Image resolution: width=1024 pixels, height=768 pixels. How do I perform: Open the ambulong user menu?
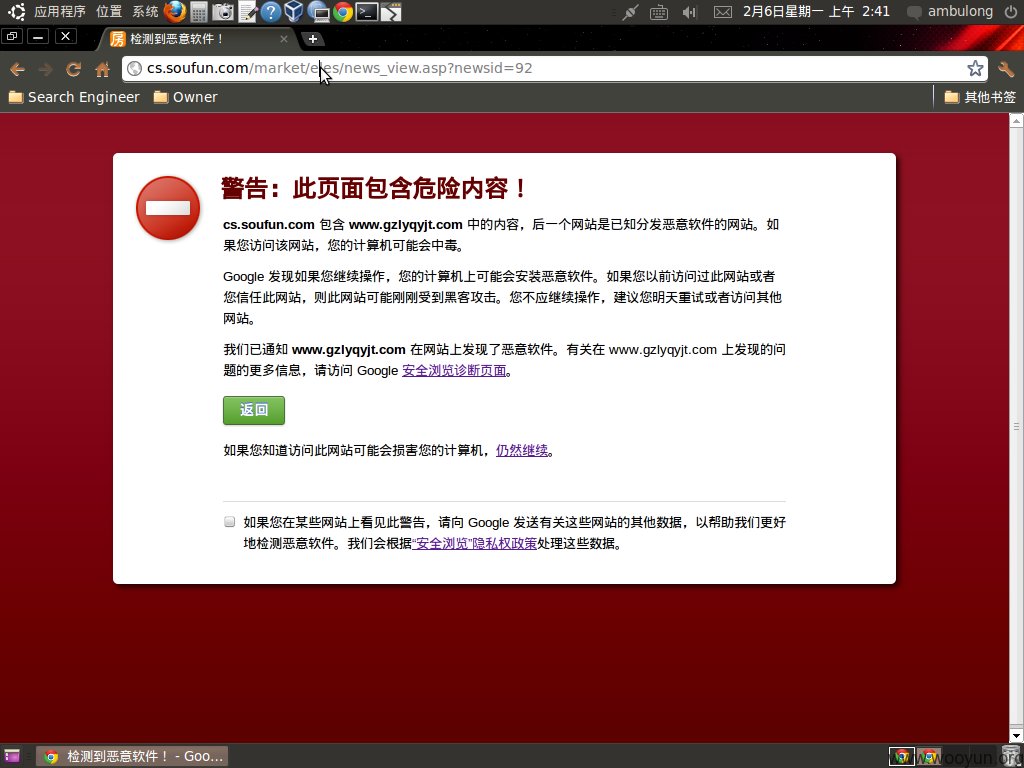coord(951,12)
